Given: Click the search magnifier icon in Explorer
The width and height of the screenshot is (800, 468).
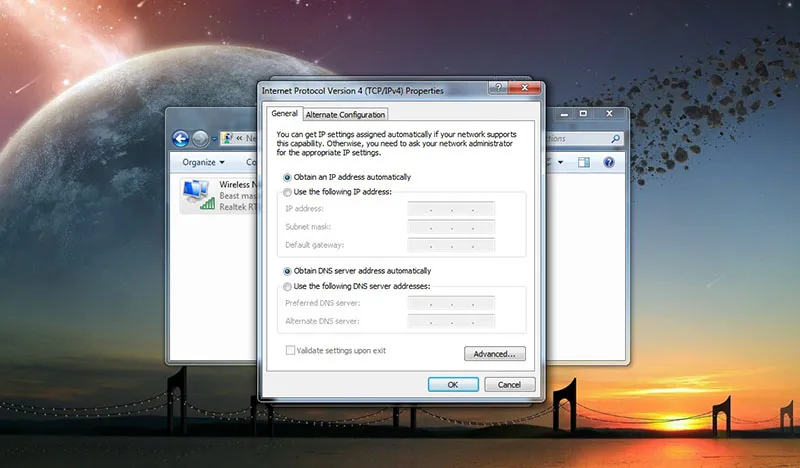Looking at the screenshot, I should pyautogui.click(x=617, y=139).
